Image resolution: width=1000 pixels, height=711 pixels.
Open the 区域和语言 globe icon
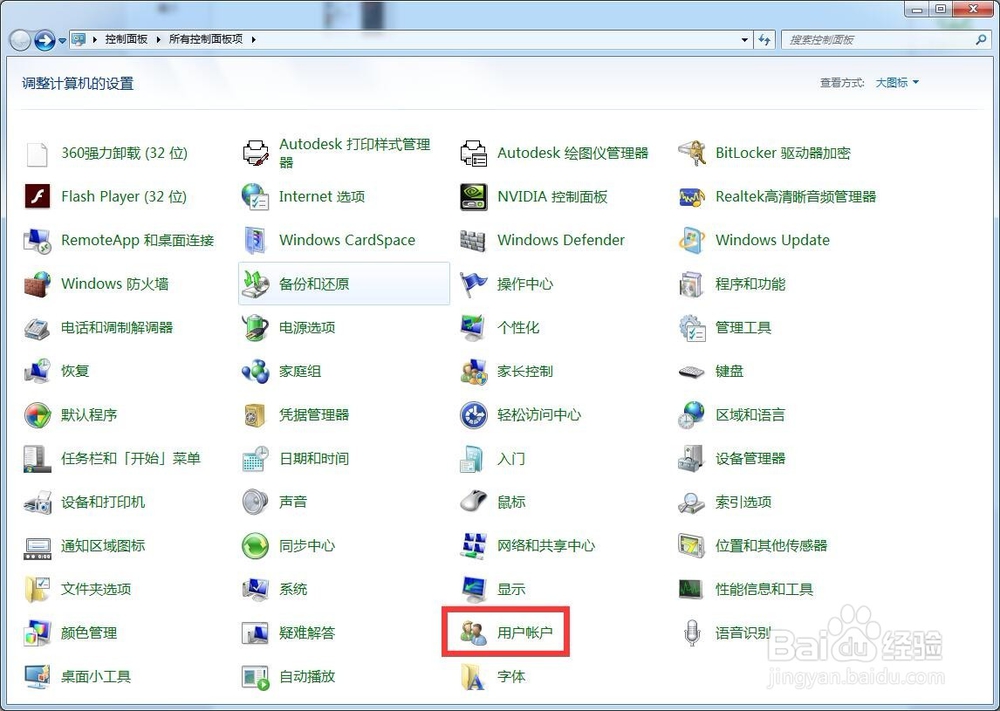(691, 415)
